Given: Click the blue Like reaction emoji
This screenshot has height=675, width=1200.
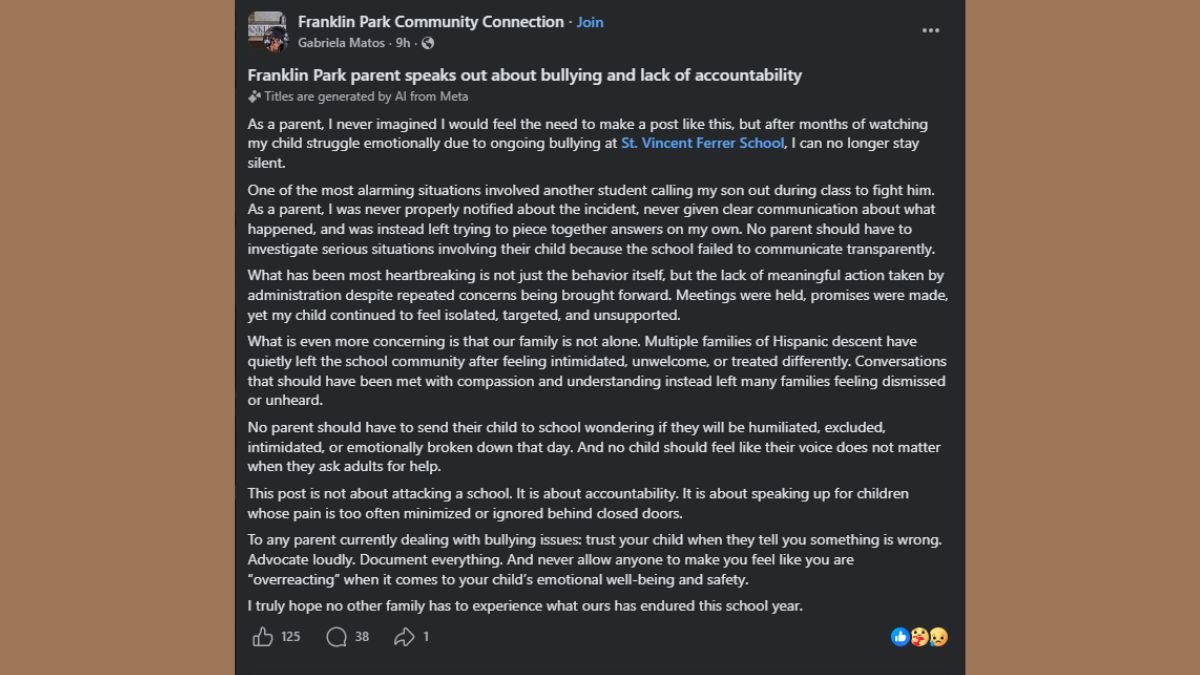Looking at the screenshot, I should pos(900,637).
